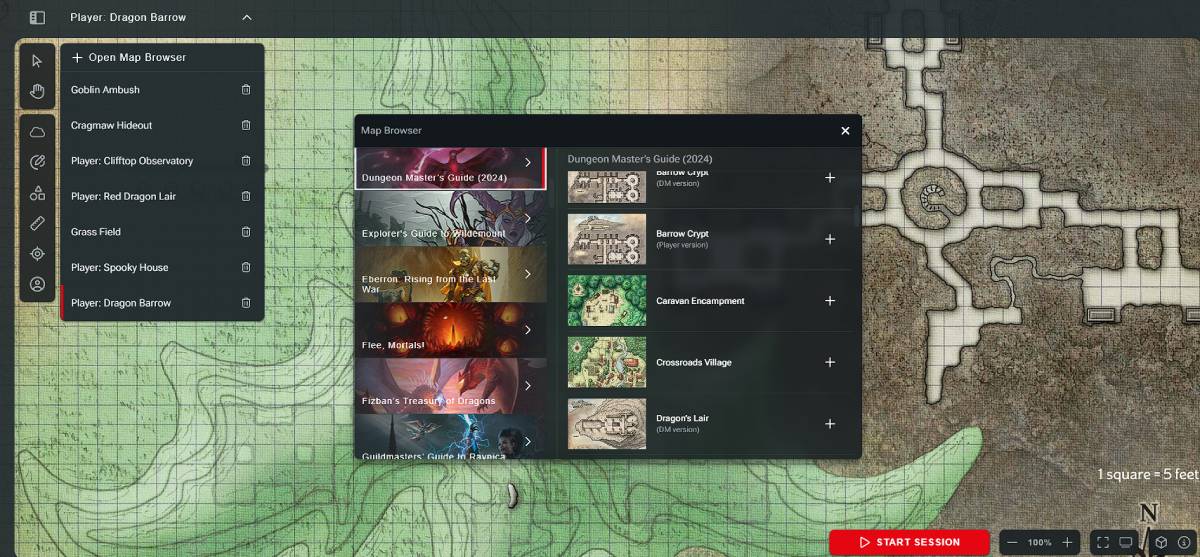
Task: Click the 'Caravan Encampment' label
Action: (700, 301)
